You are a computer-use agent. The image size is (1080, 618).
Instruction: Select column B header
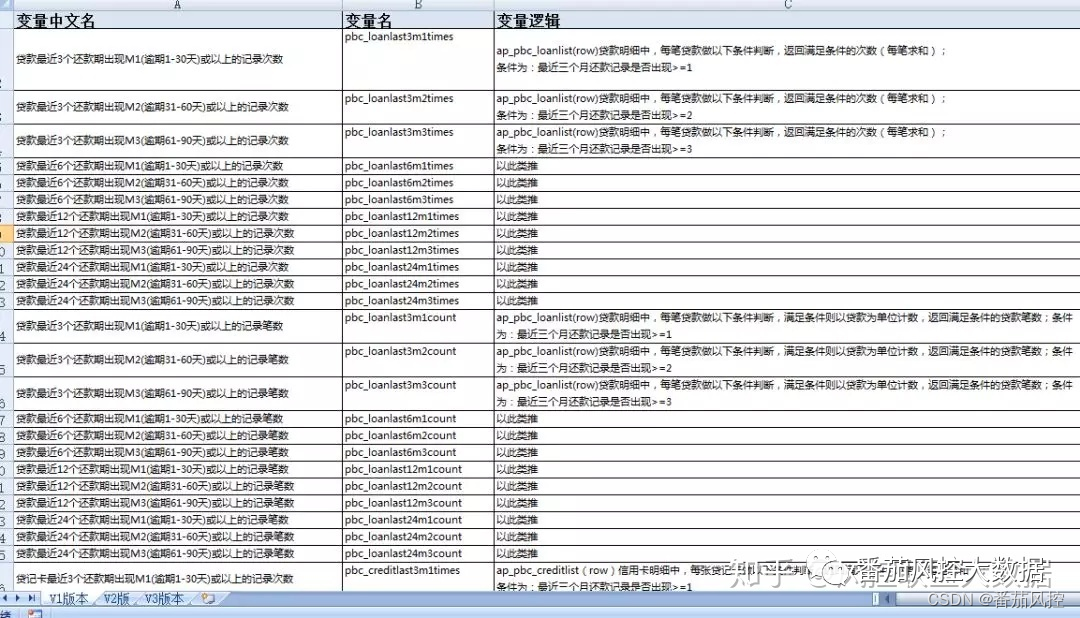click(418, 5)
